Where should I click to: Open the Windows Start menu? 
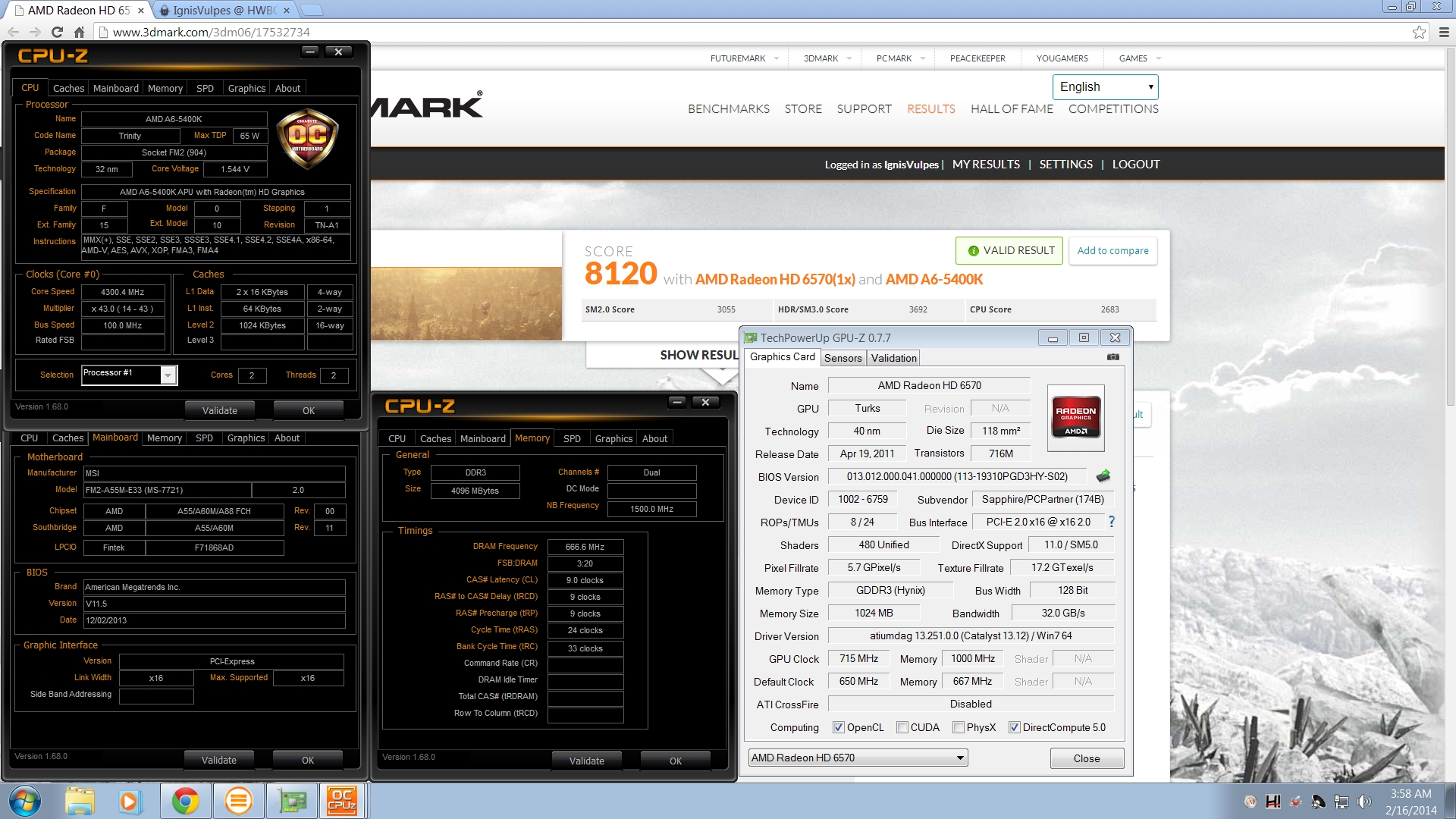point(24,801)
